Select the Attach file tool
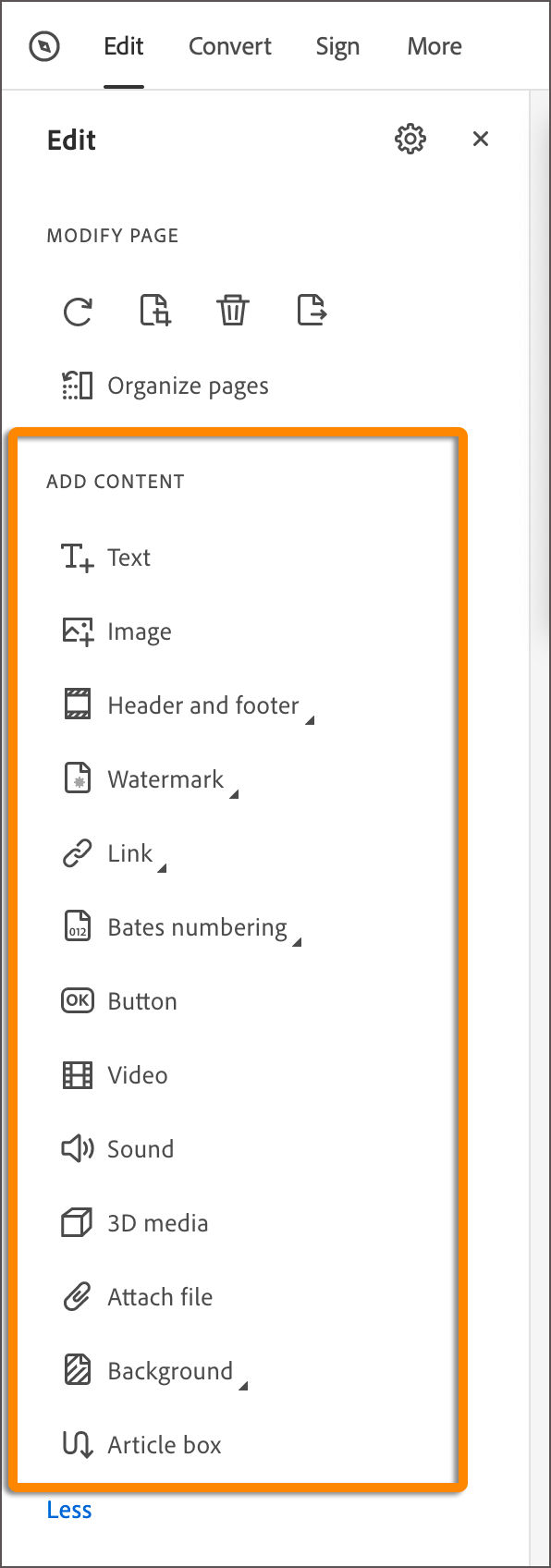Viewport: 551px width, 1568px height. [x=136, y=1296]
